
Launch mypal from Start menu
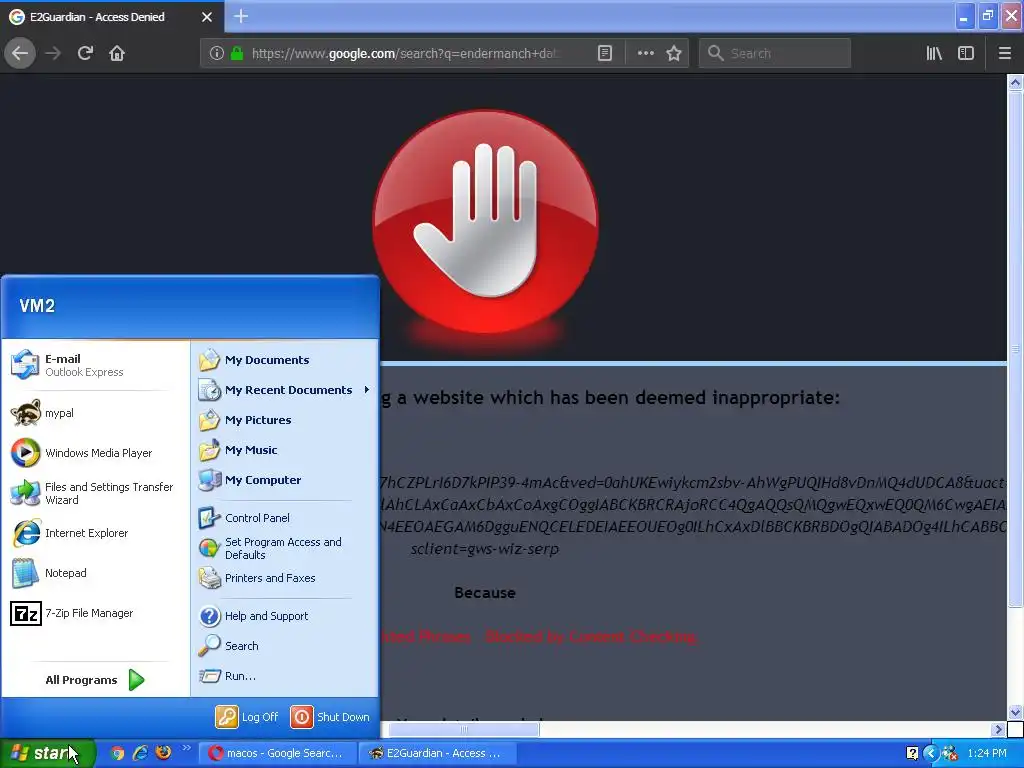(95, 413)
